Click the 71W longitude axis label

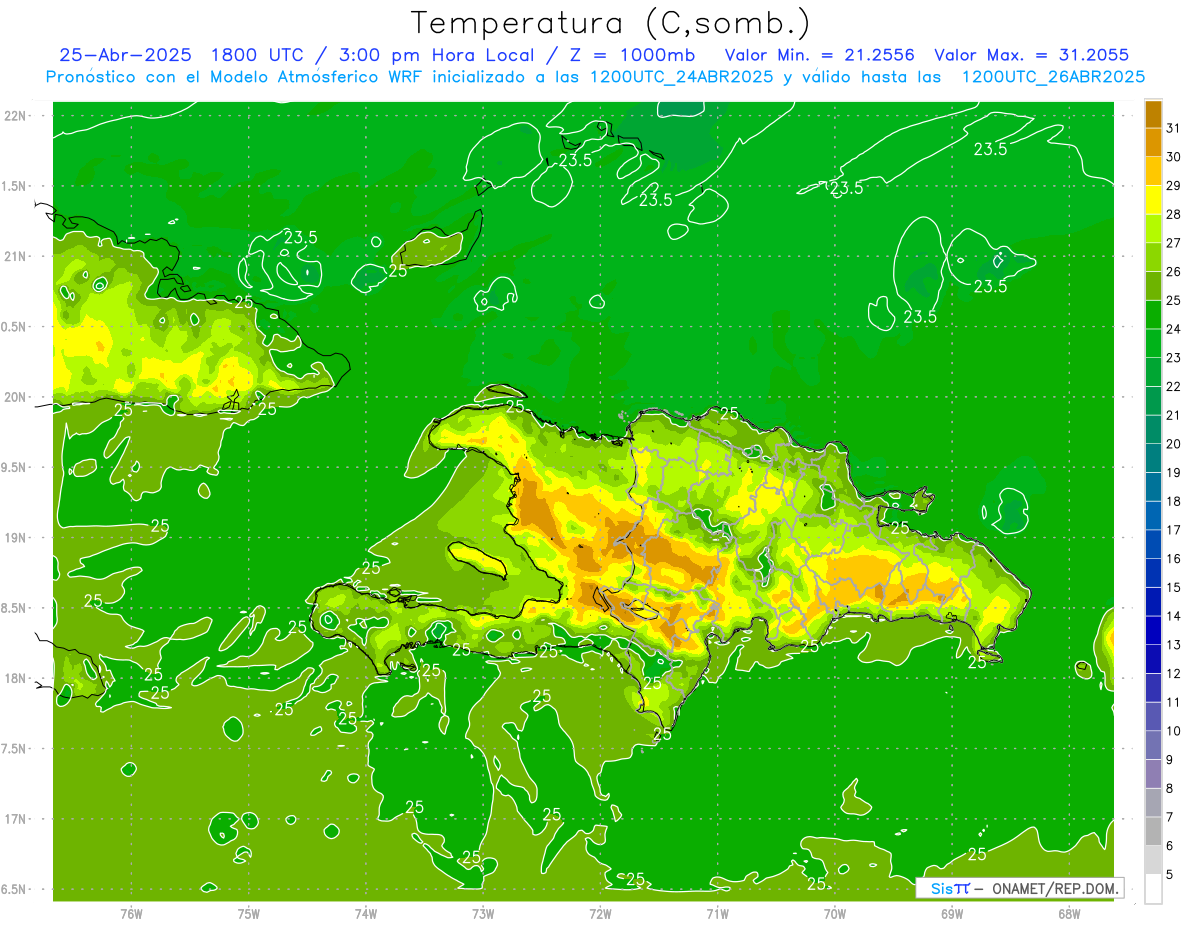coord(717,913)
